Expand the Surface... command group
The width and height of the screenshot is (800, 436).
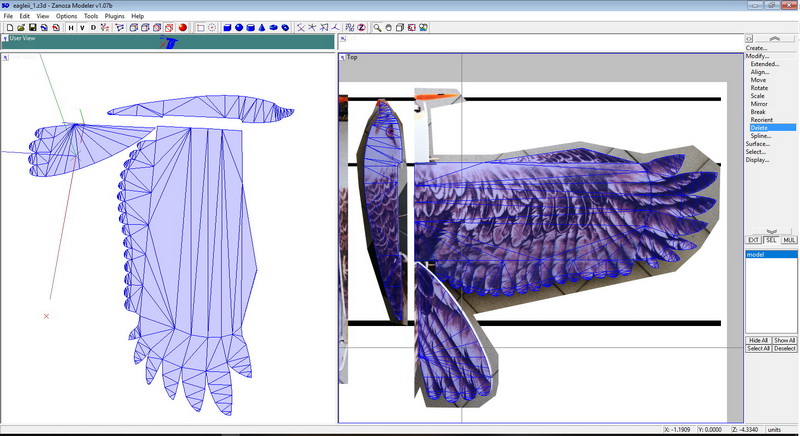[758, 143]
